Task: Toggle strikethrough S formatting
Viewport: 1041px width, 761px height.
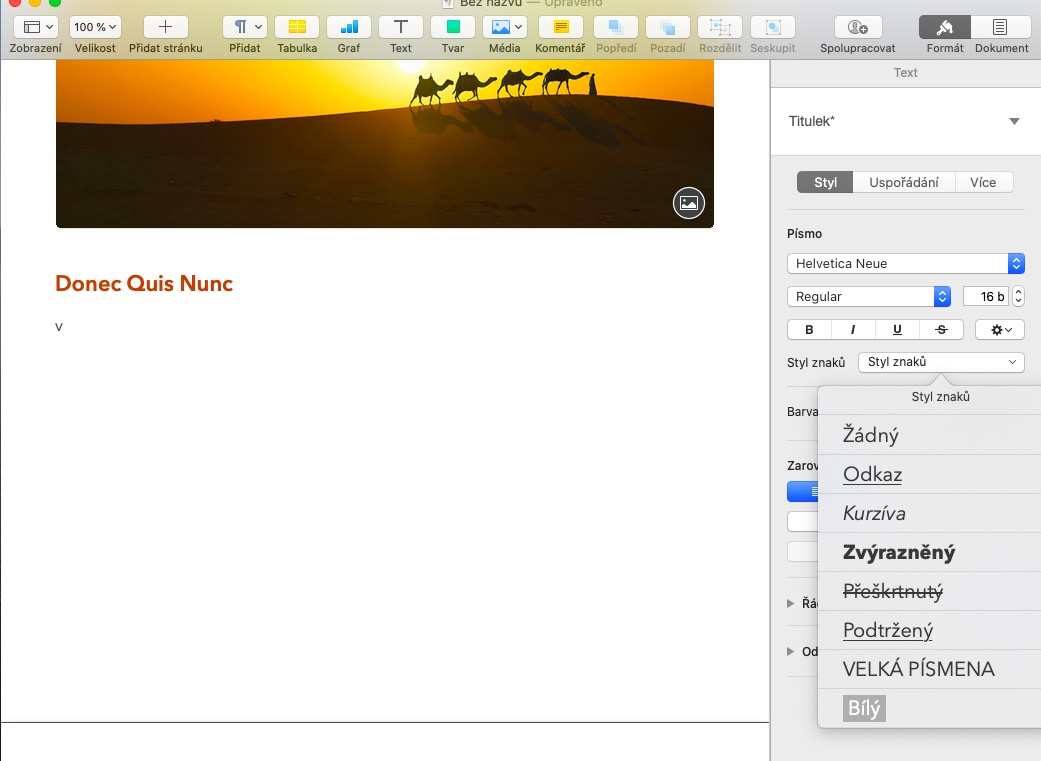Action: pyautogui.click(x=941, y=329)
